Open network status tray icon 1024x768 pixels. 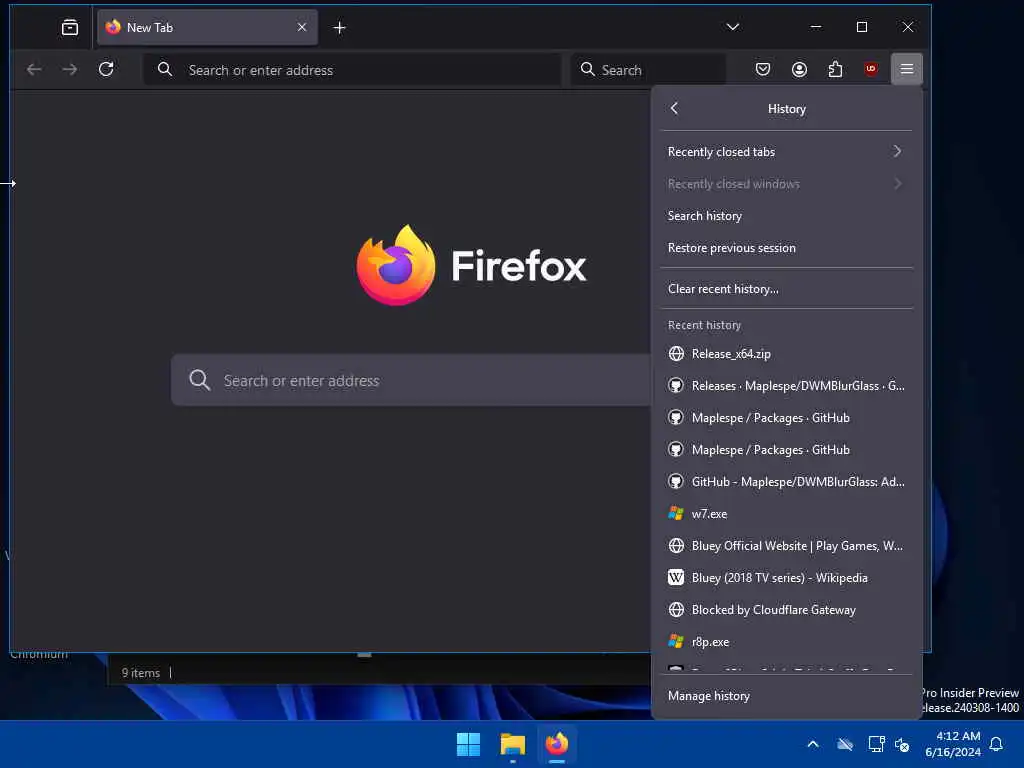pyautogui.click(x=876, y=744)
